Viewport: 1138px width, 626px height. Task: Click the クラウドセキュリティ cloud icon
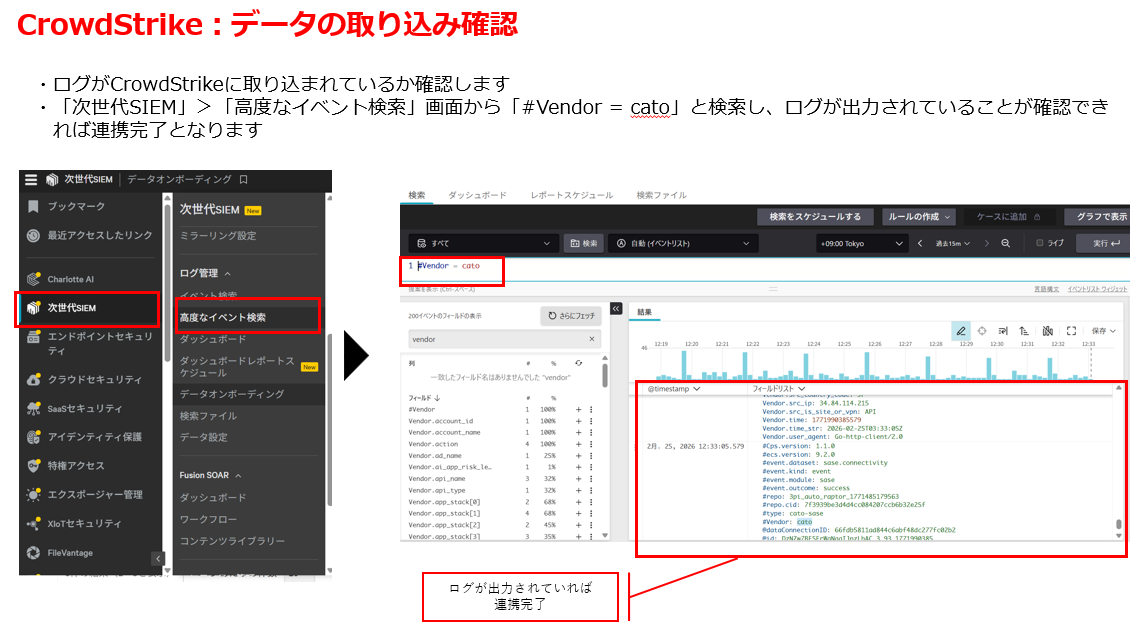tap(33, 380)
